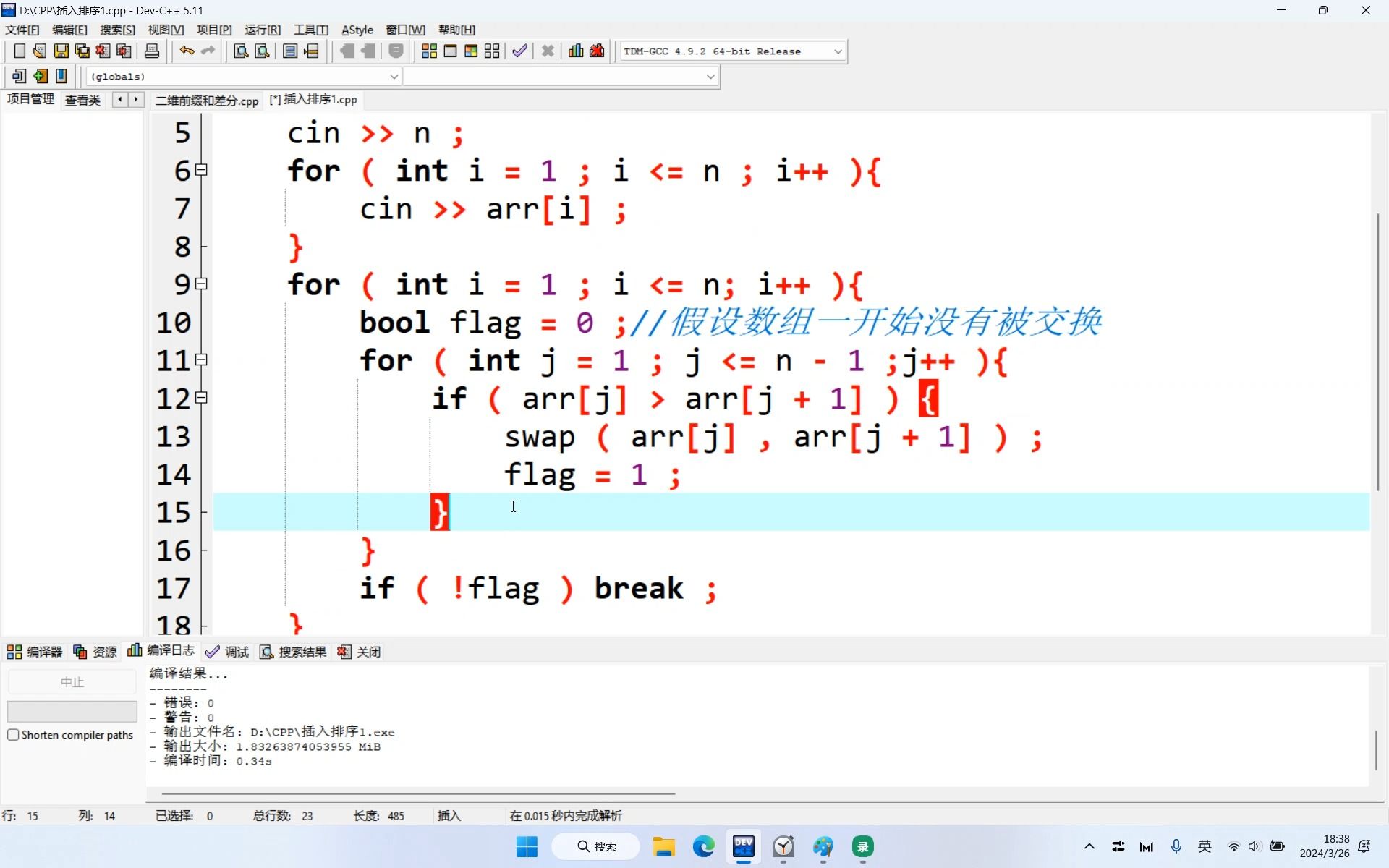The width and height of the screenshot is (1389, 868).
Task: Click line 17 'if ( !flag ) break' code
Action: (538, 588)
